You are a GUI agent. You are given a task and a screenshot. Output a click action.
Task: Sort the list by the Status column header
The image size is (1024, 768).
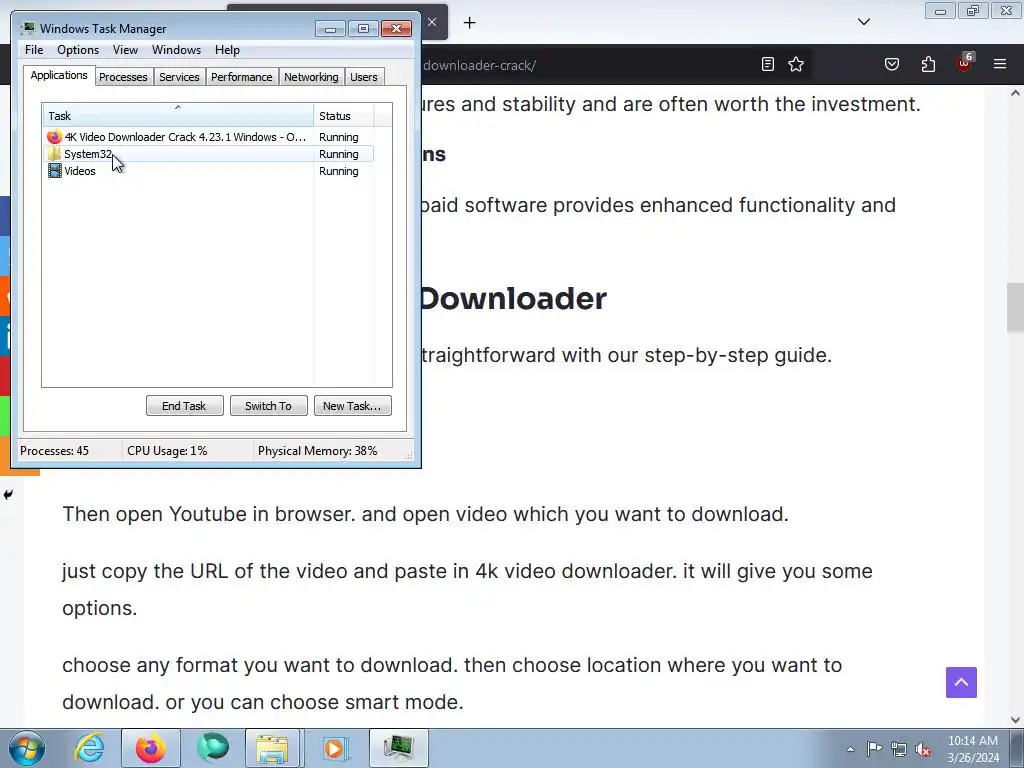344,116
